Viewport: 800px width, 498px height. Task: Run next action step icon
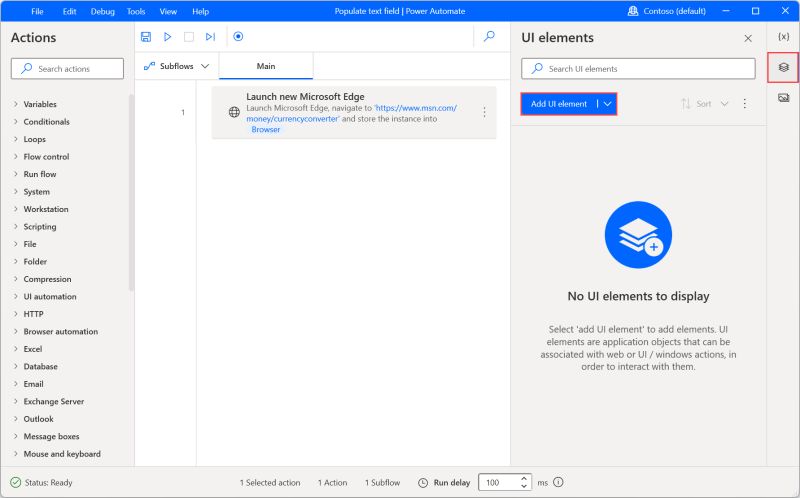[210, 37]
